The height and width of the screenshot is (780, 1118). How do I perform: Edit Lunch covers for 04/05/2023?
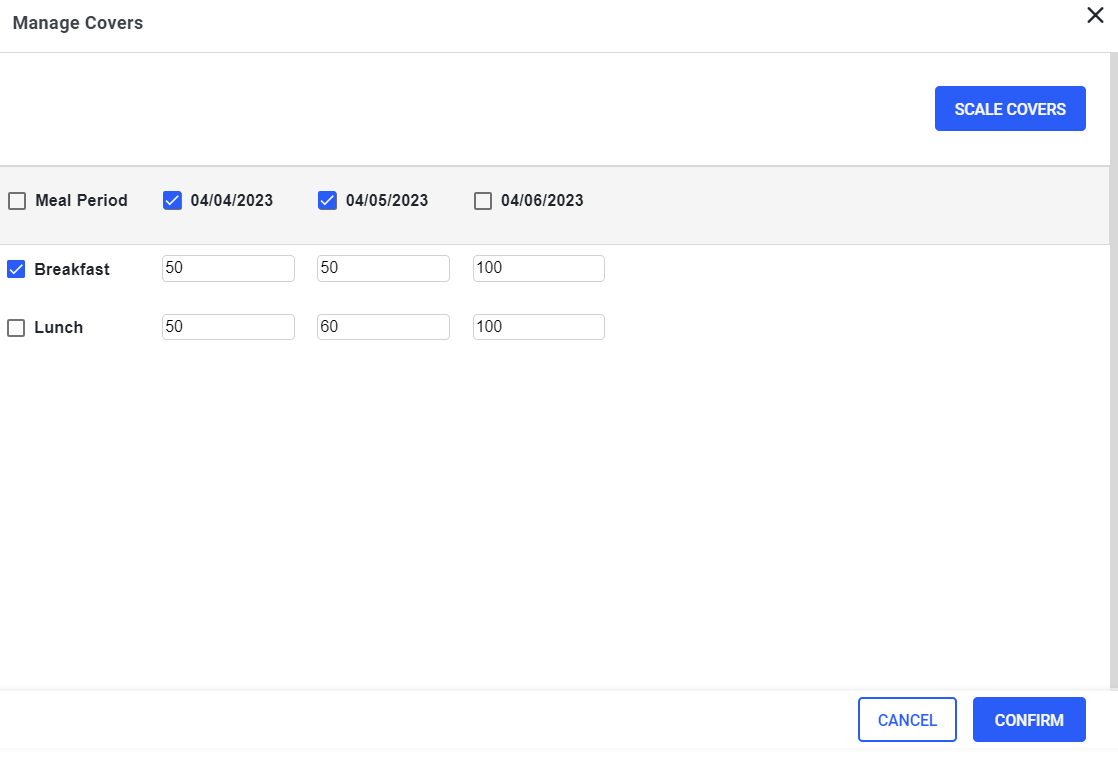coord(384,327)
